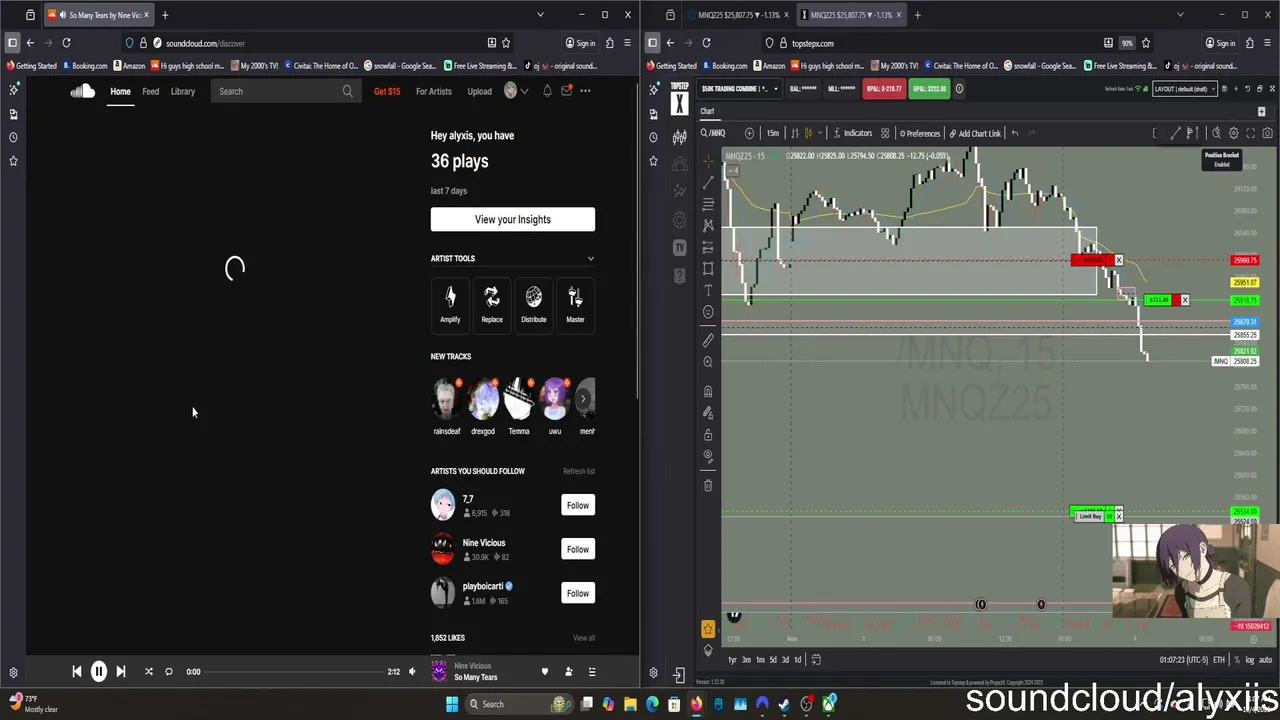Remove drawings with trash icon

pos(709,485)
